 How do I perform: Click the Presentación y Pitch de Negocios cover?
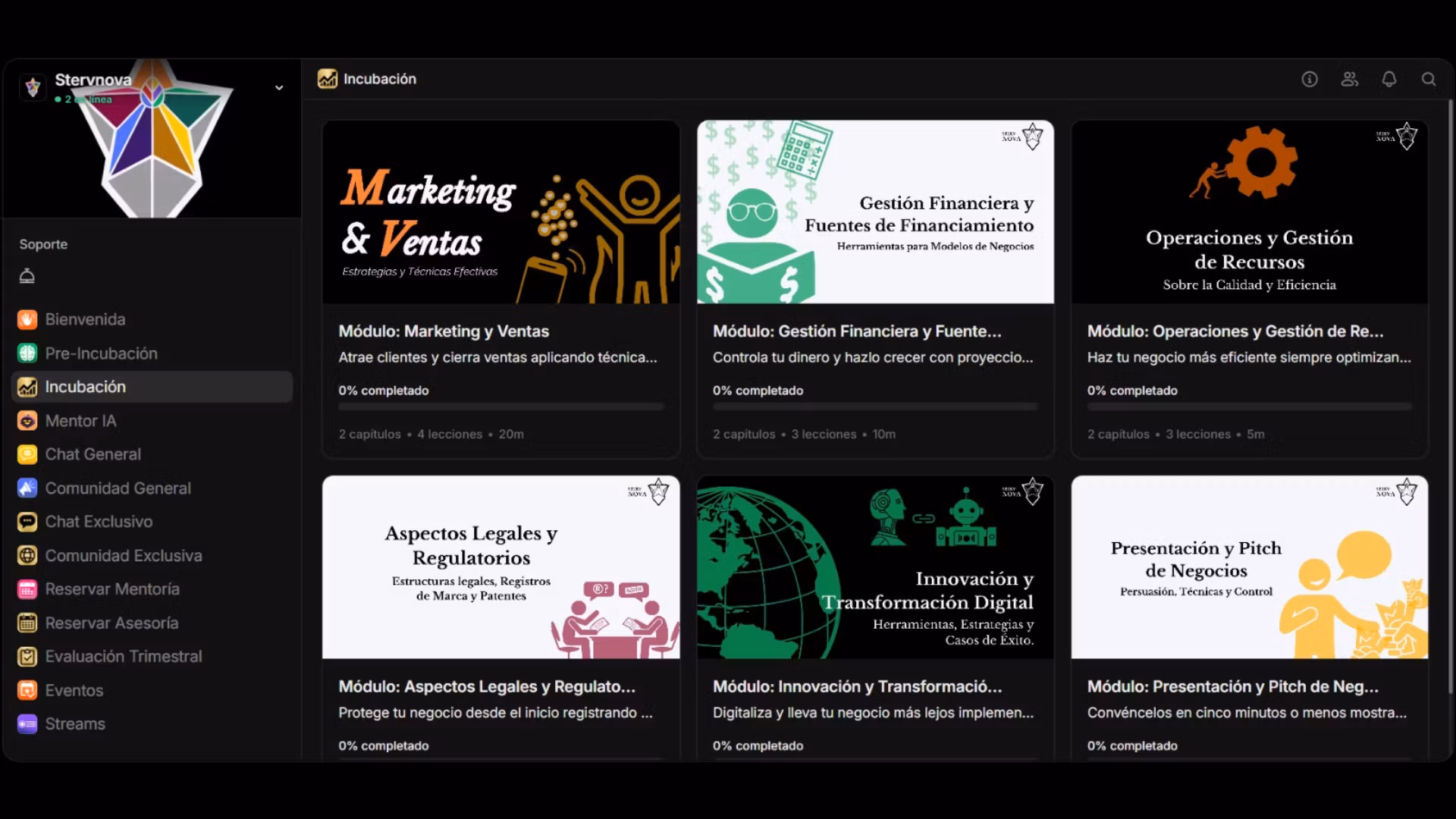pyautogui.click(x=1250, y=567)
